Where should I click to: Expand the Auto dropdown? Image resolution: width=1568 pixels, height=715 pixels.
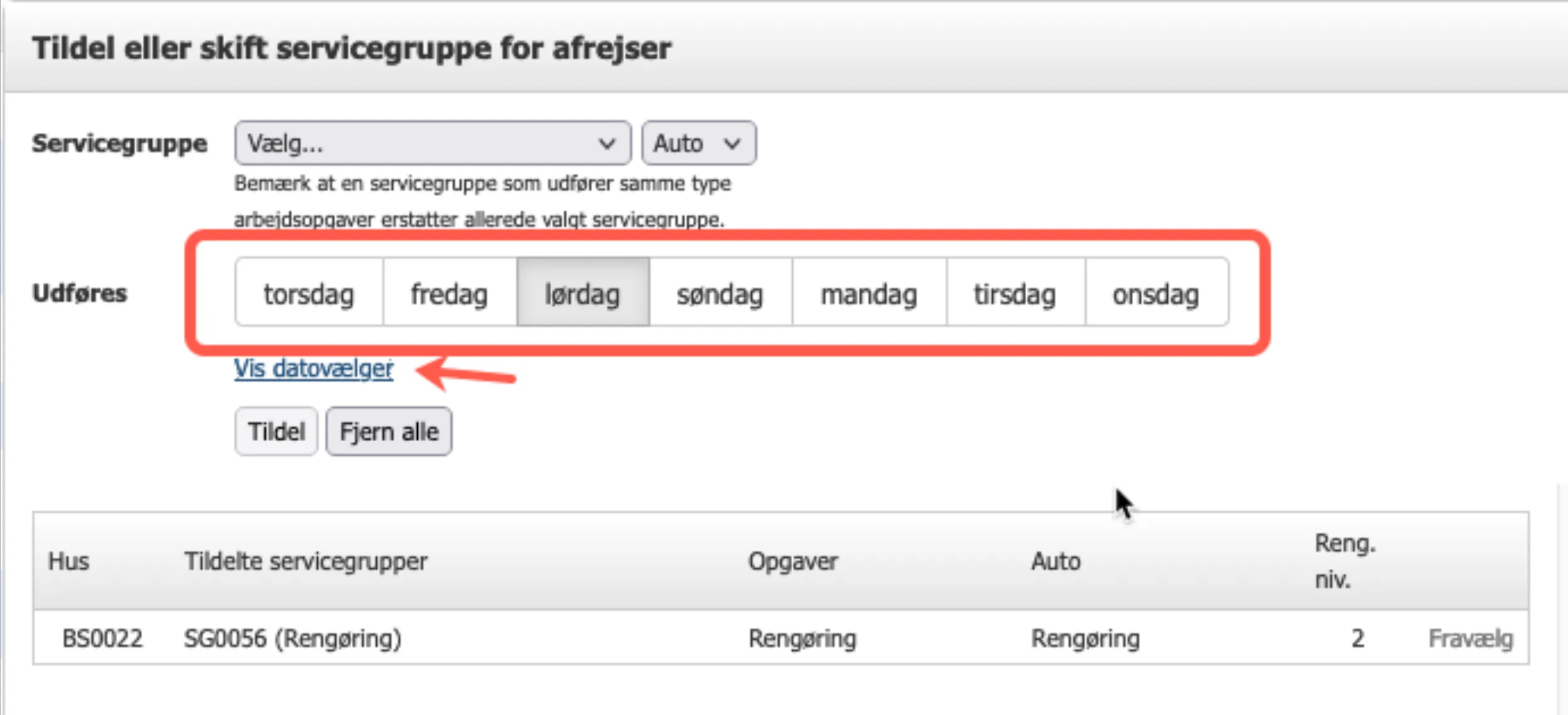[698, 144]
